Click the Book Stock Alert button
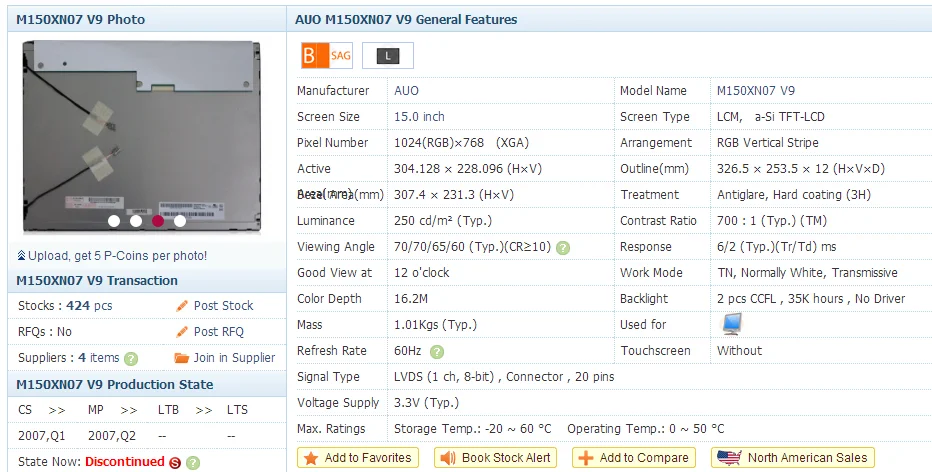932x472 pixels. coord(495,458)
